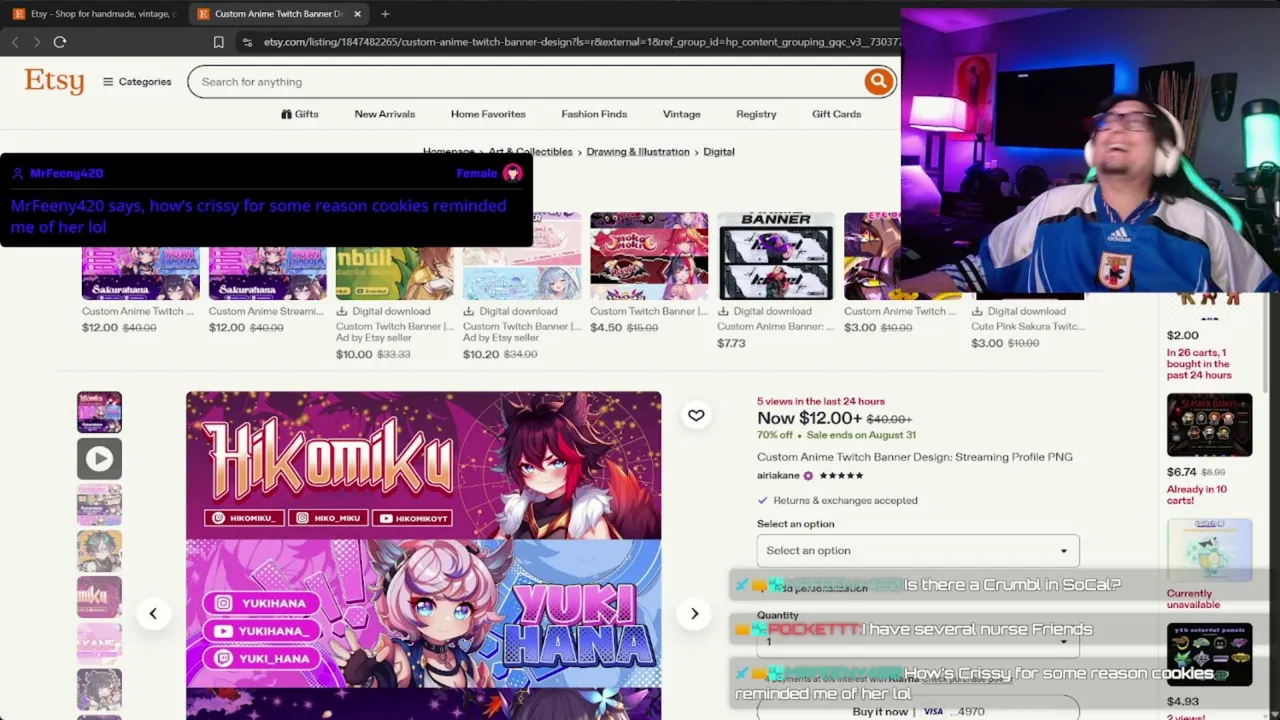This screenshot has height=720, width=1280.
Task: Visit the airiakane shop link
Action: 777,476
